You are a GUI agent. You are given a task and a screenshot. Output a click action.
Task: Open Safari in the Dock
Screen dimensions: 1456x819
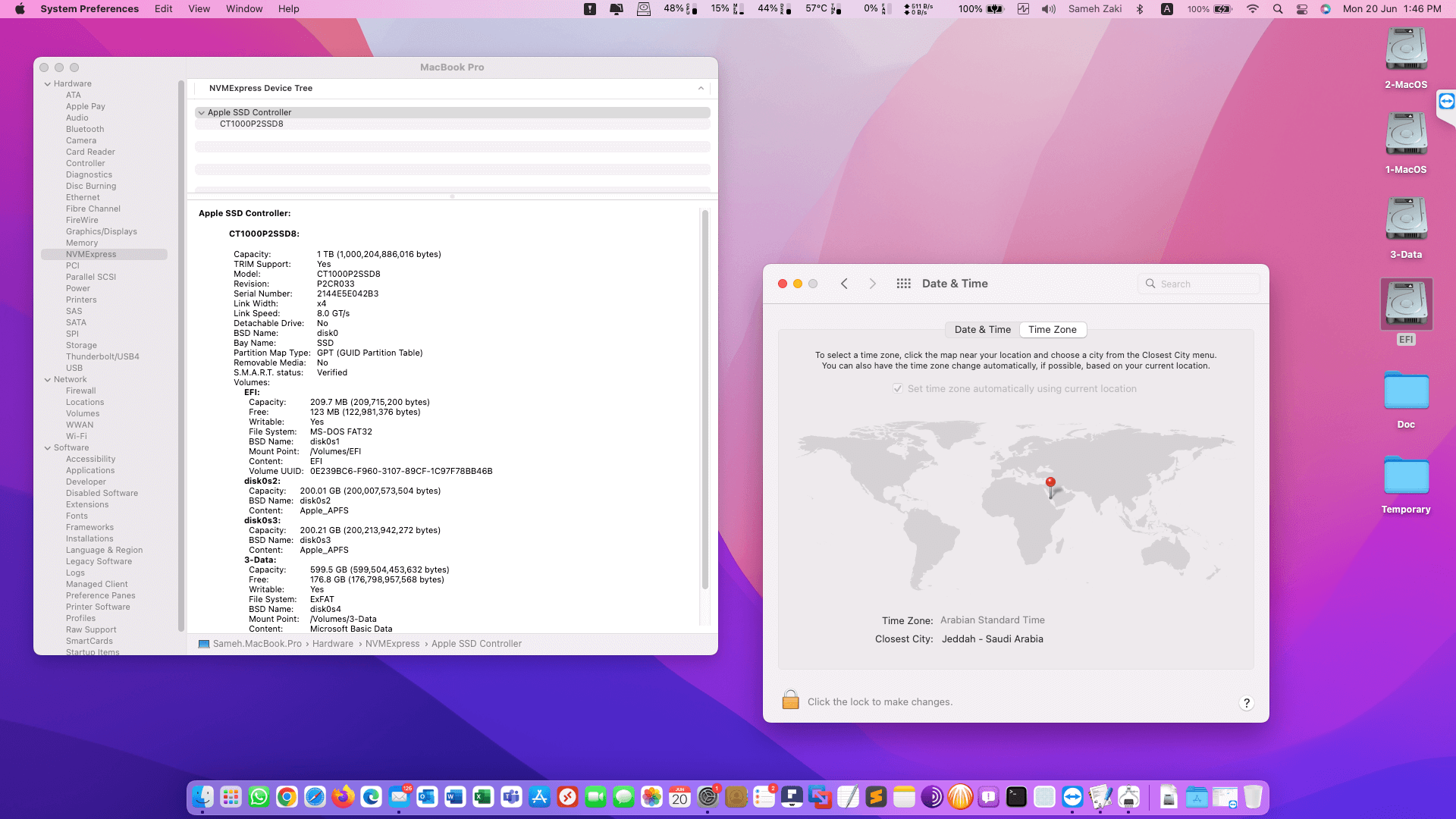tap(315, 797)
